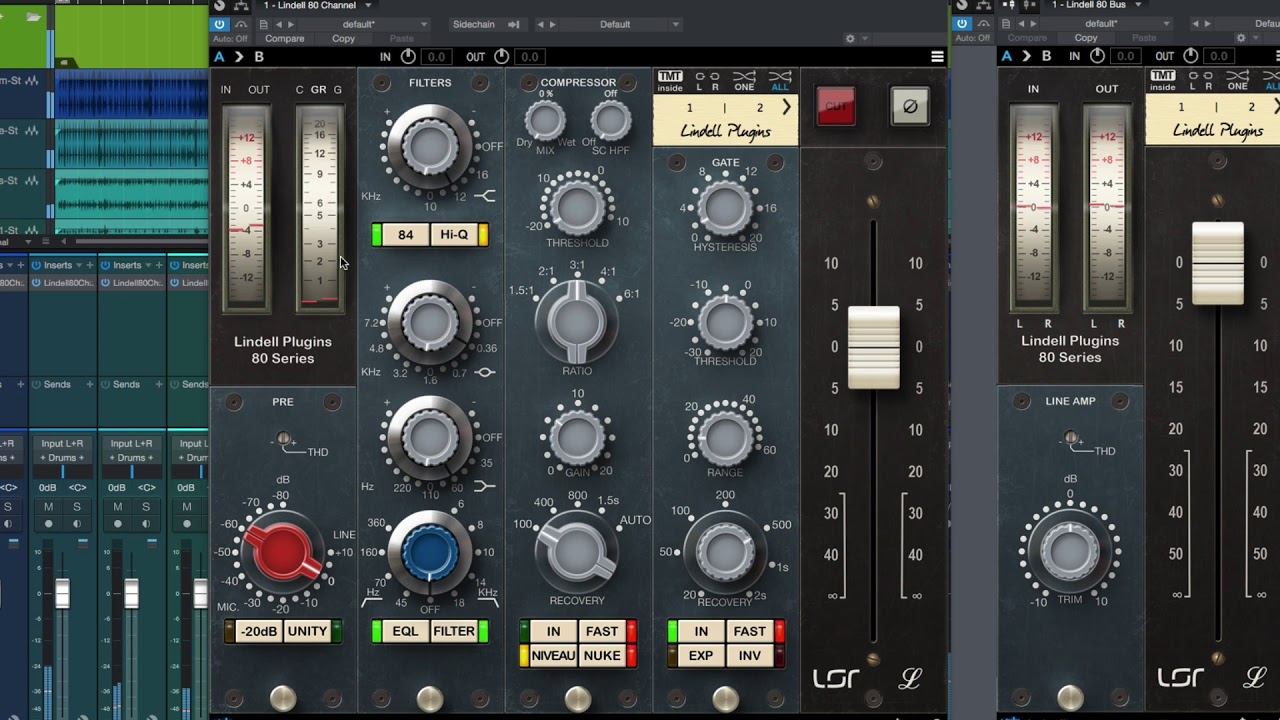1280x720 pixels.
Task: Click Compare in the Channel plugin header
Action: 285,39
